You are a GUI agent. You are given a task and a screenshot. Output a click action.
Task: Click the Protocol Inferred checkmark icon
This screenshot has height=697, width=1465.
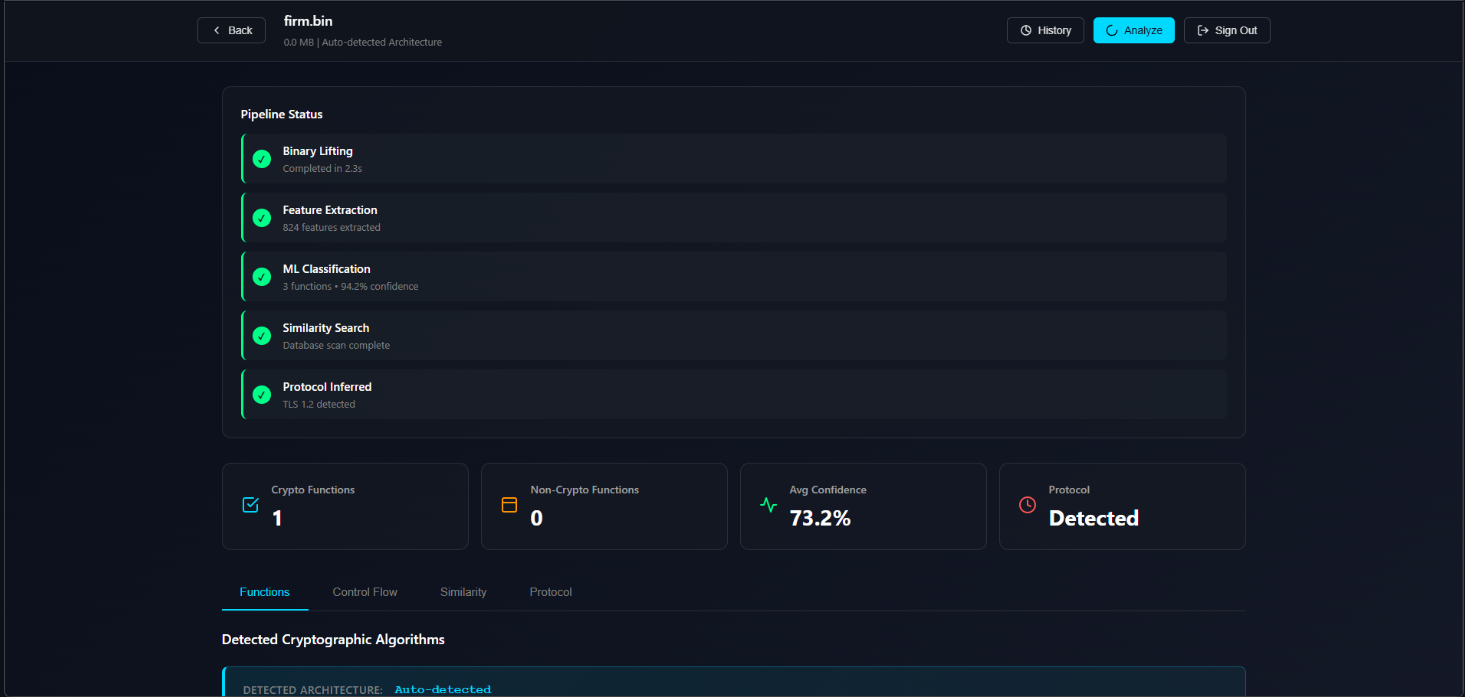[x=262, y=395]
